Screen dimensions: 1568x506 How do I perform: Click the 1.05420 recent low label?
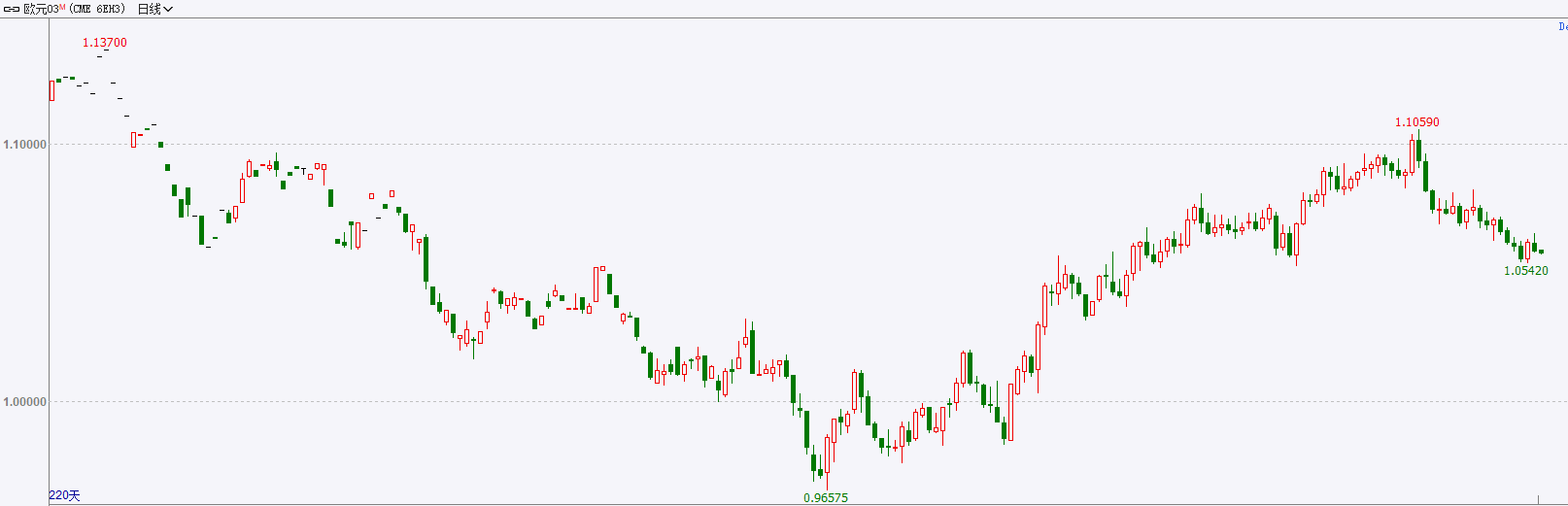pyautogui.click(x=1526, y=271)
